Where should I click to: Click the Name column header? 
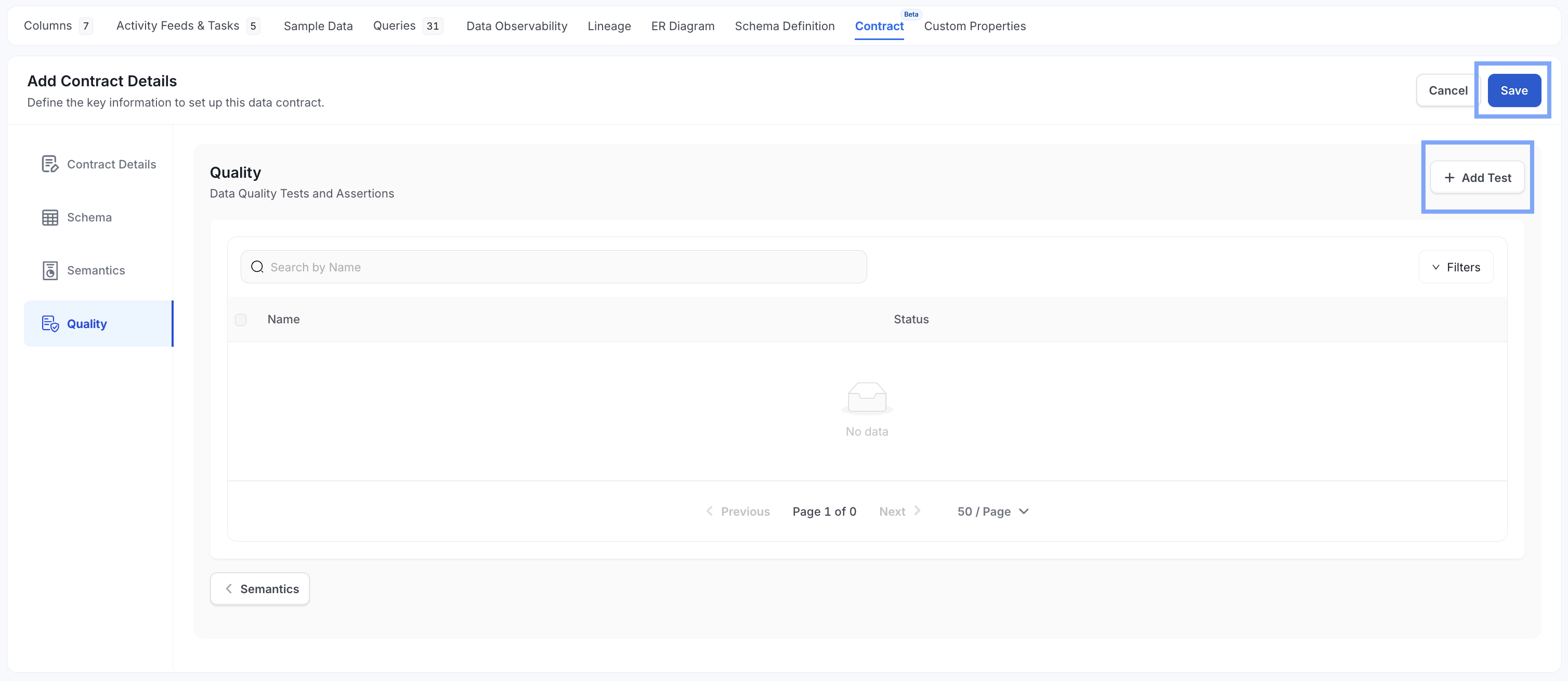click(x=283, y=320)
